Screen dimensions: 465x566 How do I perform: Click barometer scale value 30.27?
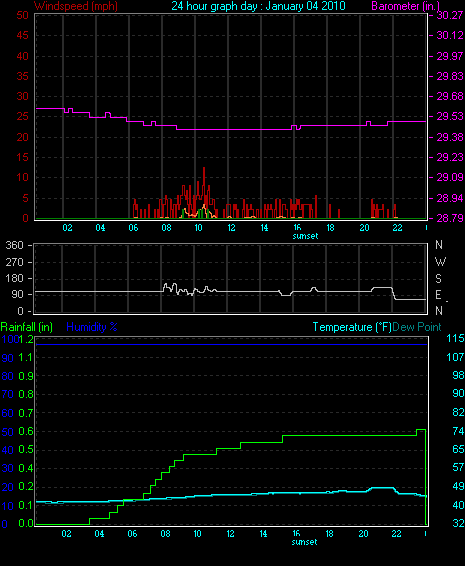450,15
